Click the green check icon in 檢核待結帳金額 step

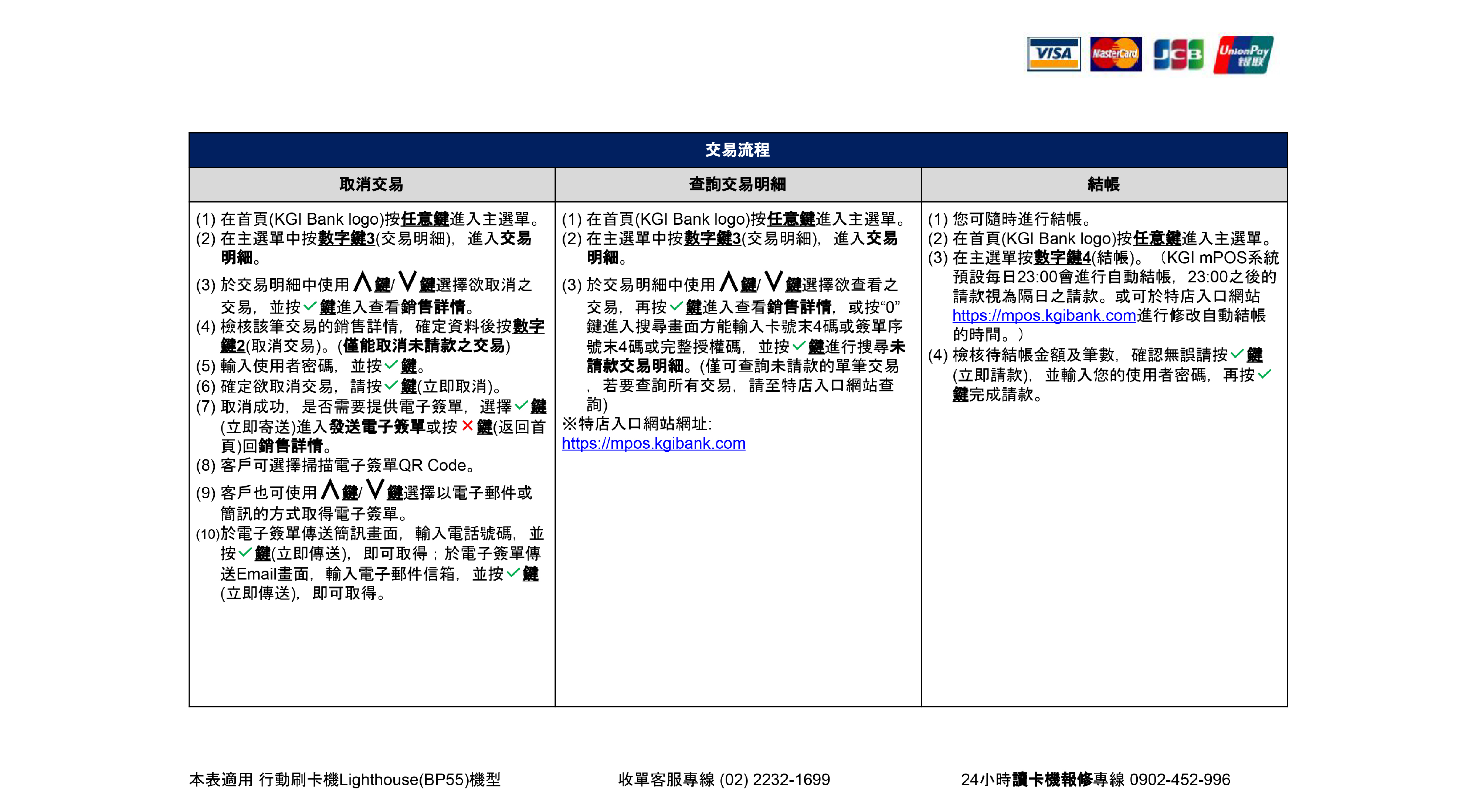1237,353
